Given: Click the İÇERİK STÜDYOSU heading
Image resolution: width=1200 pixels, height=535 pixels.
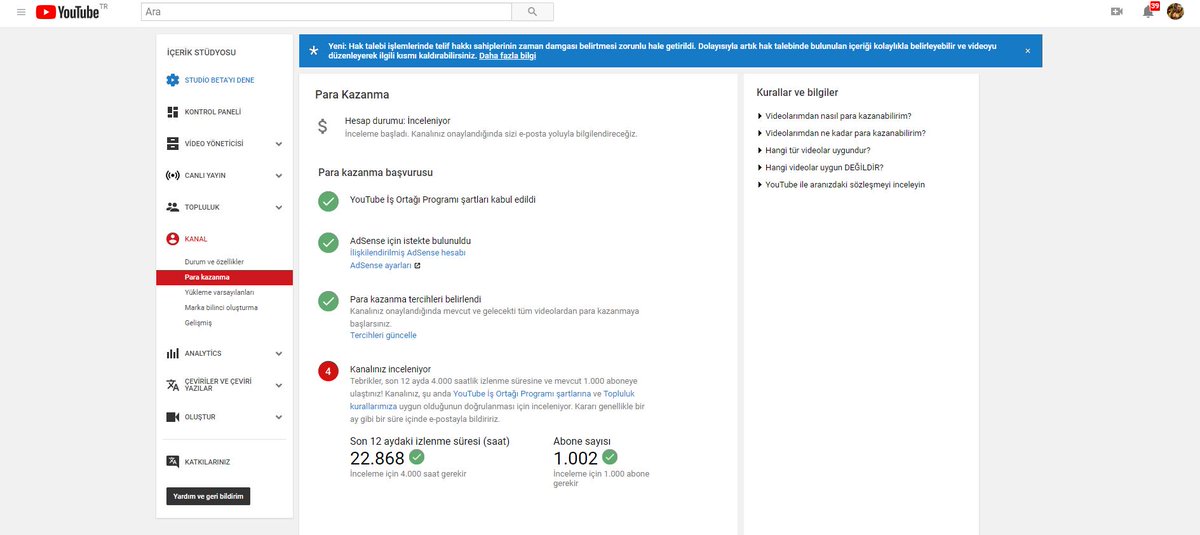Looking at the screenshot, I should (202, 52).
